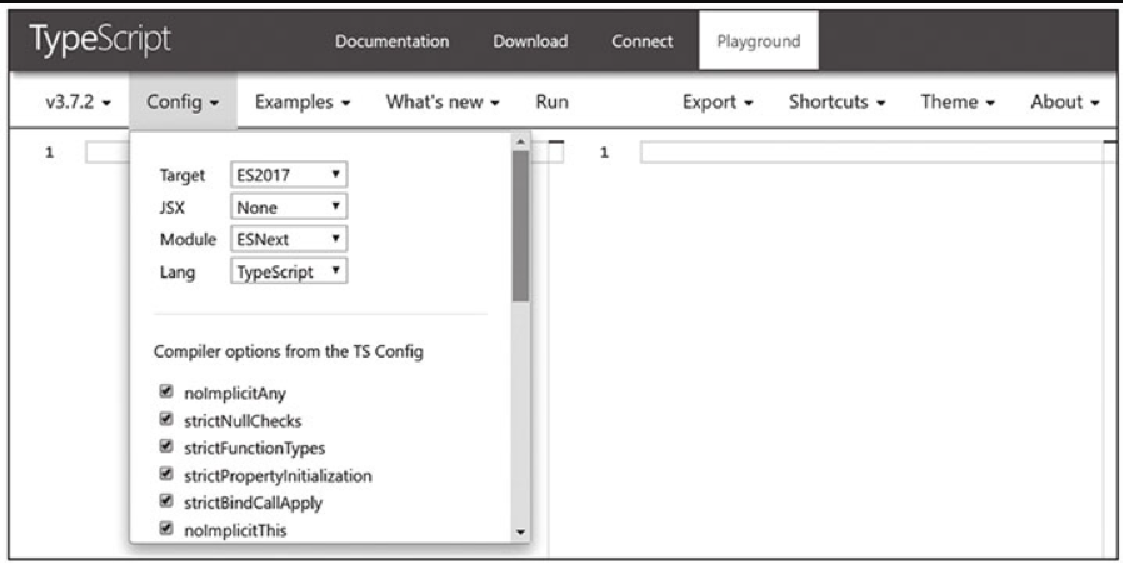The height and width of the screenshot is (563, 1123).
Task: Click the "JSX" label text
Action: tap(173, 208)
